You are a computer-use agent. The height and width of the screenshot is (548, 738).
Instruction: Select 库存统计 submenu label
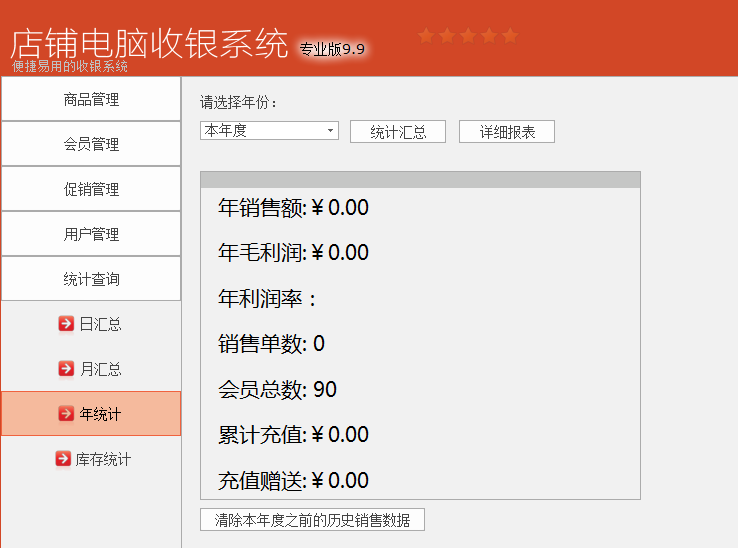coord(103,459)
